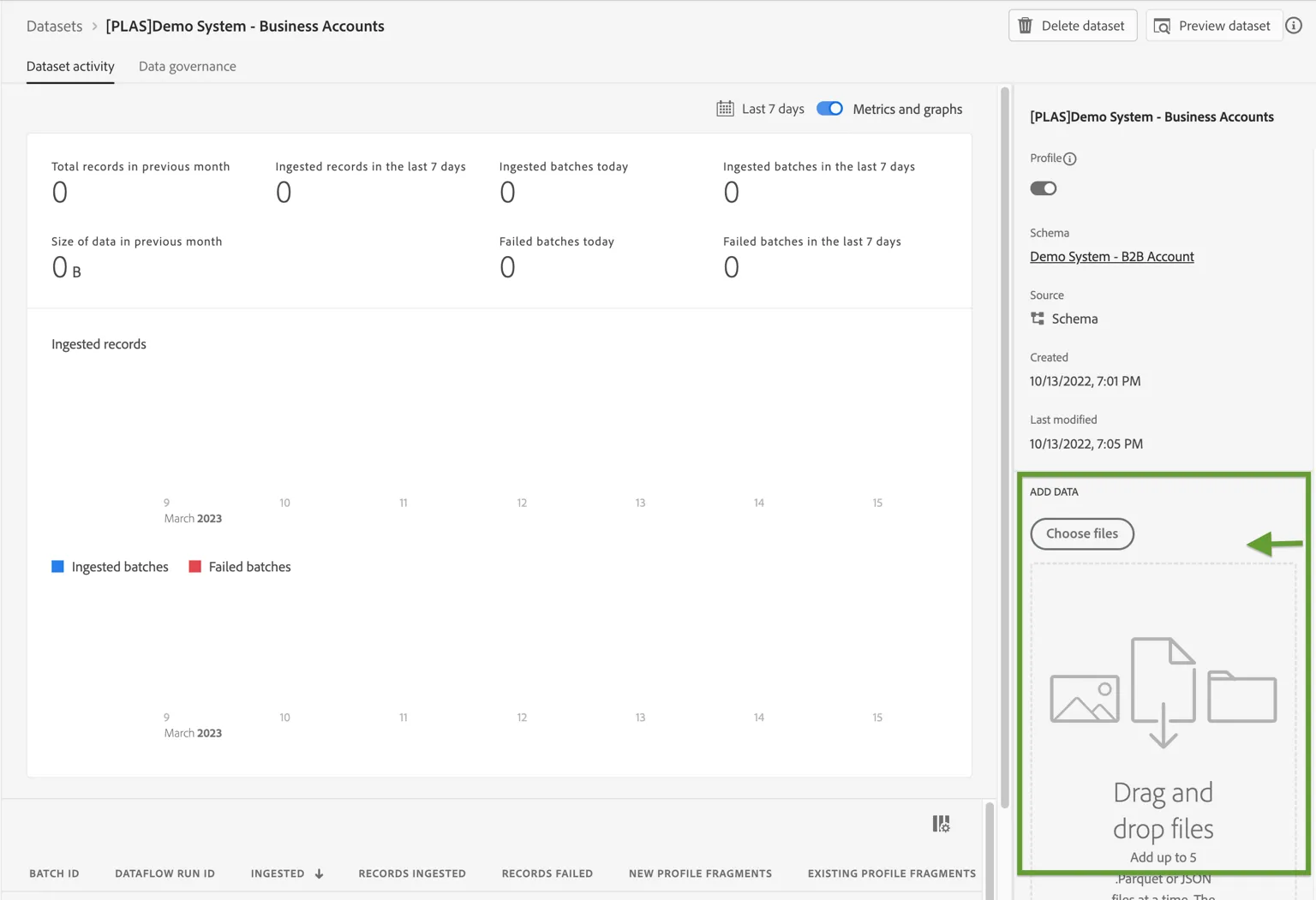Screen dimensions: 1316x900
Task: Click the main panel vertical scrollbar
Action: 1004,445
